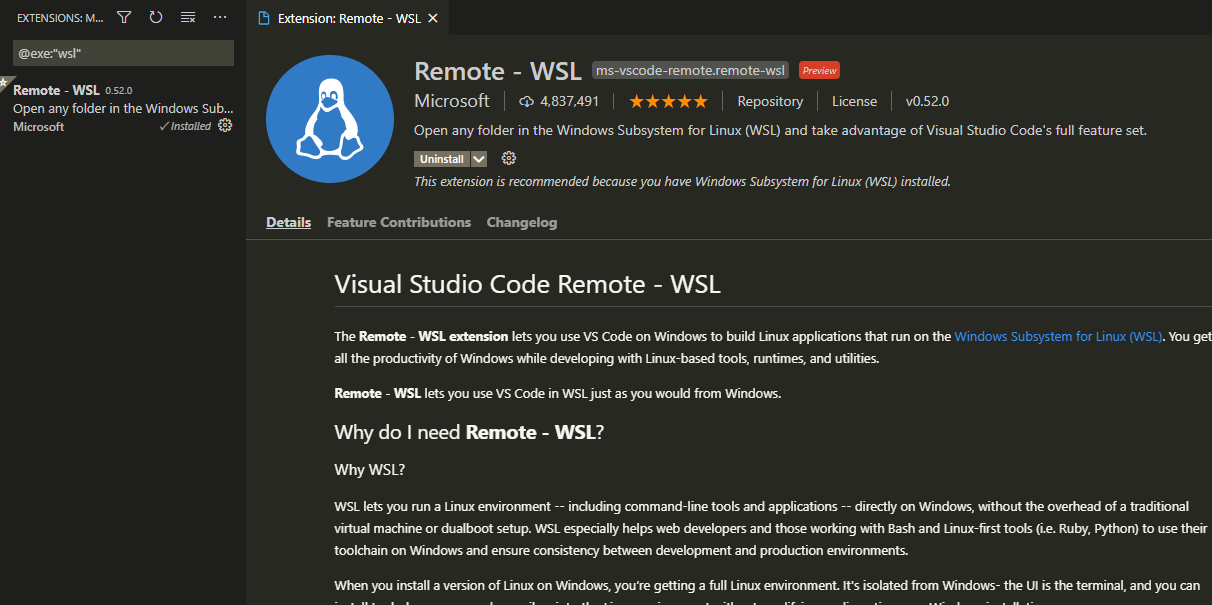Viewport: 1212px width, 605px height.
Task: Click the Refresh extensions icon
Action: click(x=155, y=17)
